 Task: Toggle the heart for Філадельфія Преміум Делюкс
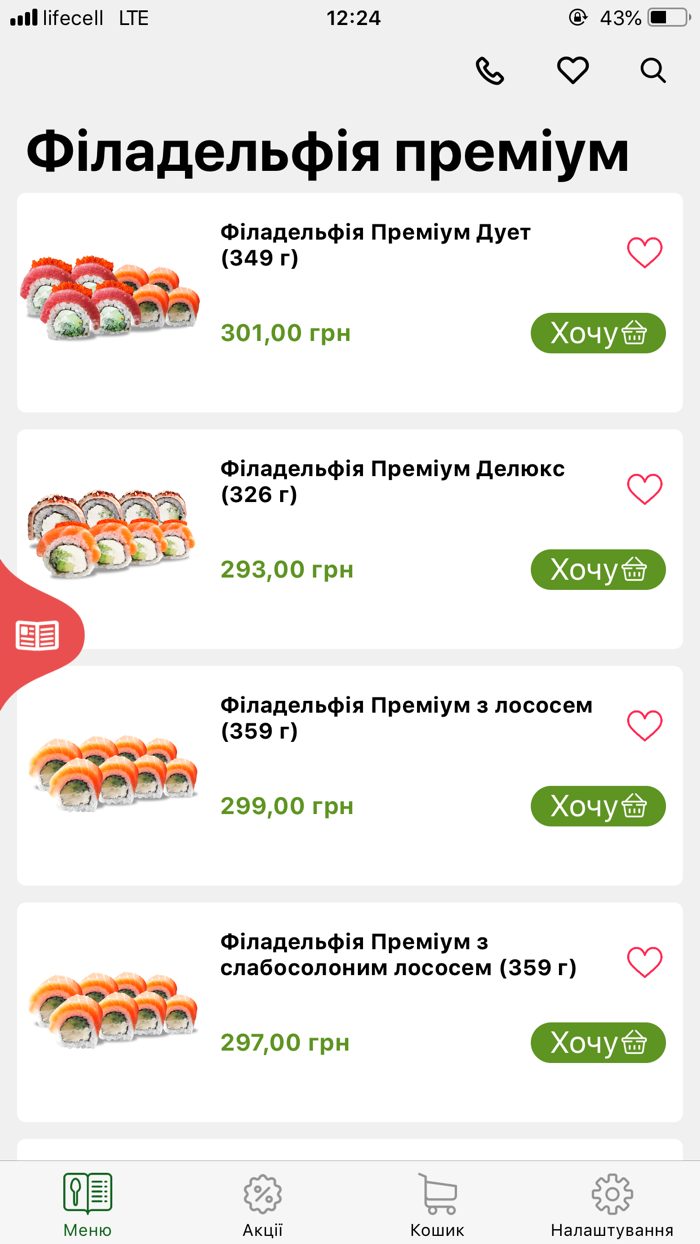[644, 489]
